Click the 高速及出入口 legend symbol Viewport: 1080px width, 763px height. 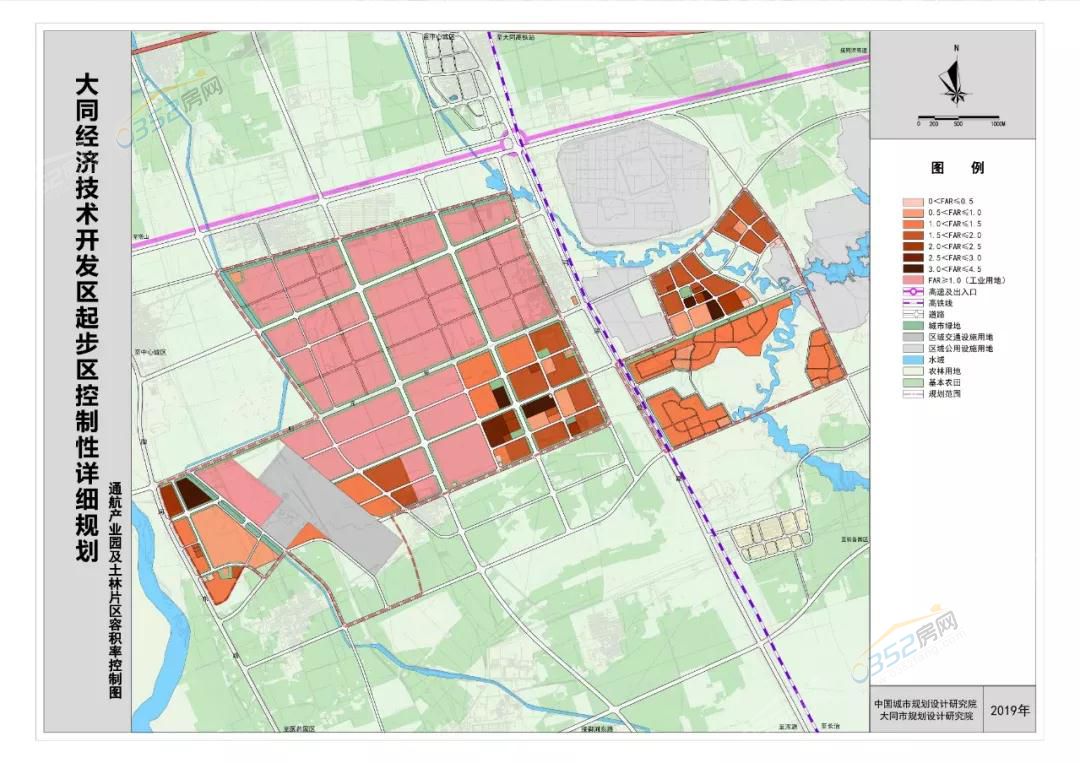(915, 292)
